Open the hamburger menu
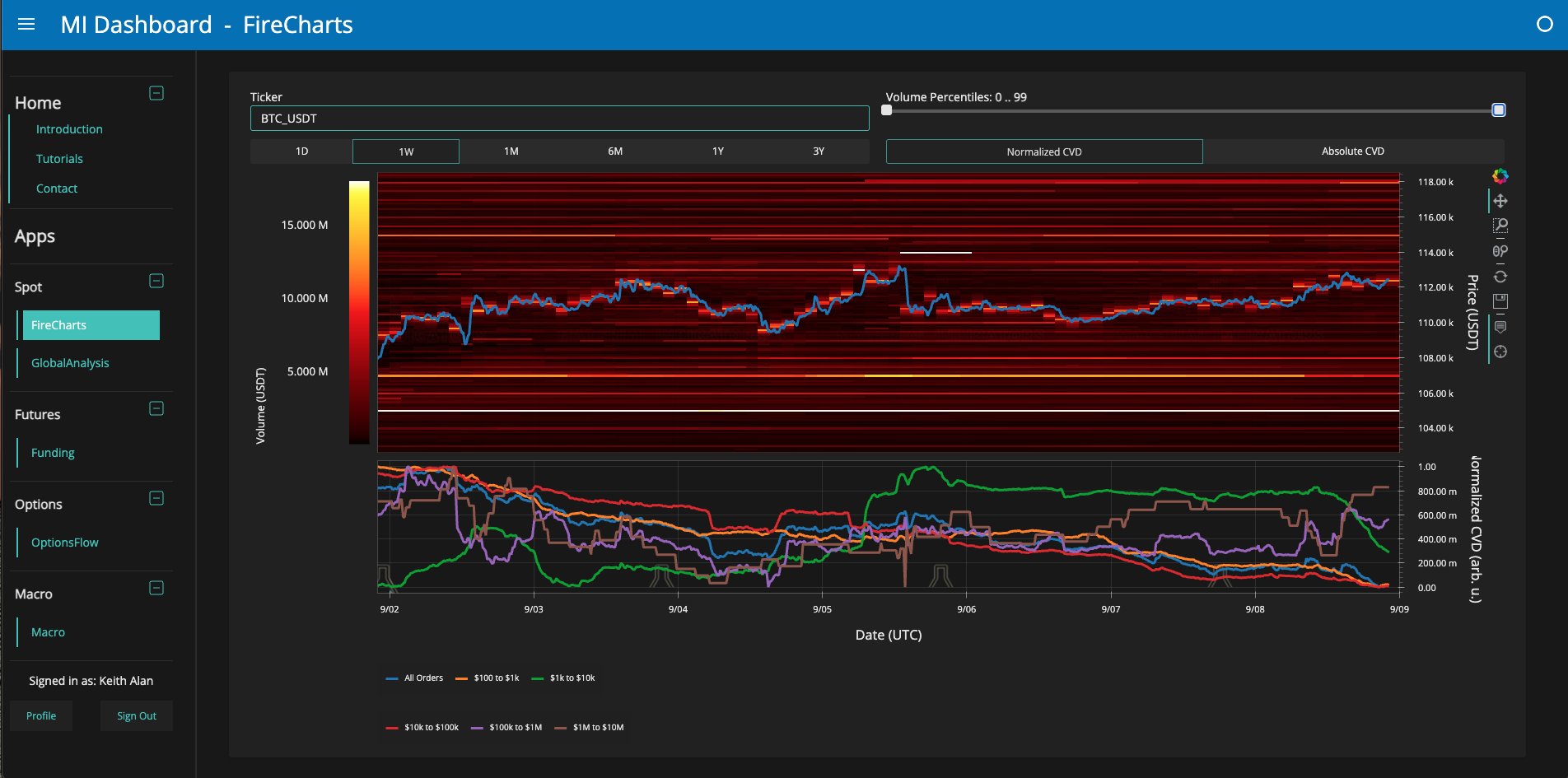 pyautogui.click(x=26, y=24)
